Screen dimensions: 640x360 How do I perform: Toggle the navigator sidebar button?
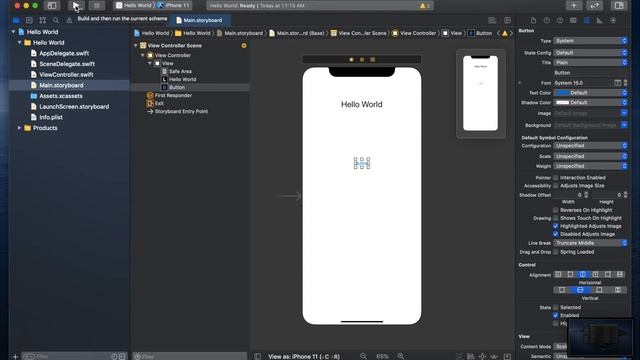(52, 6)
